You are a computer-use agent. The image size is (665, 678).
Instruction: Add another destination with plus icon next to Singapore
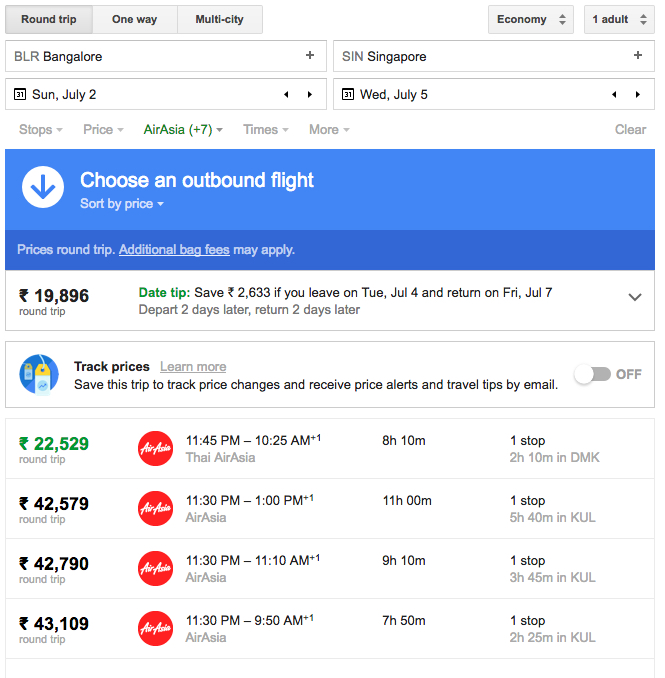638,55
